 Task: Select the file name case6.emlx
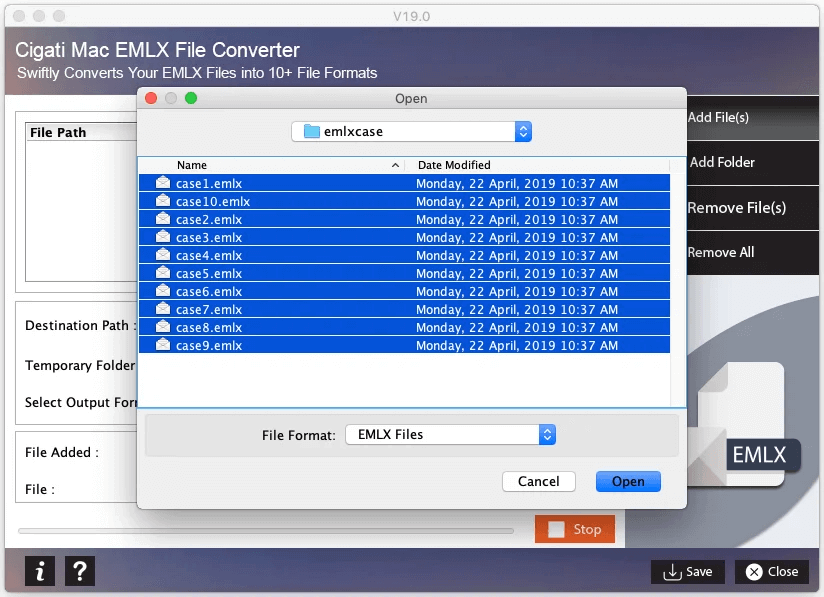pyautogui.click(x=209, y=291)
